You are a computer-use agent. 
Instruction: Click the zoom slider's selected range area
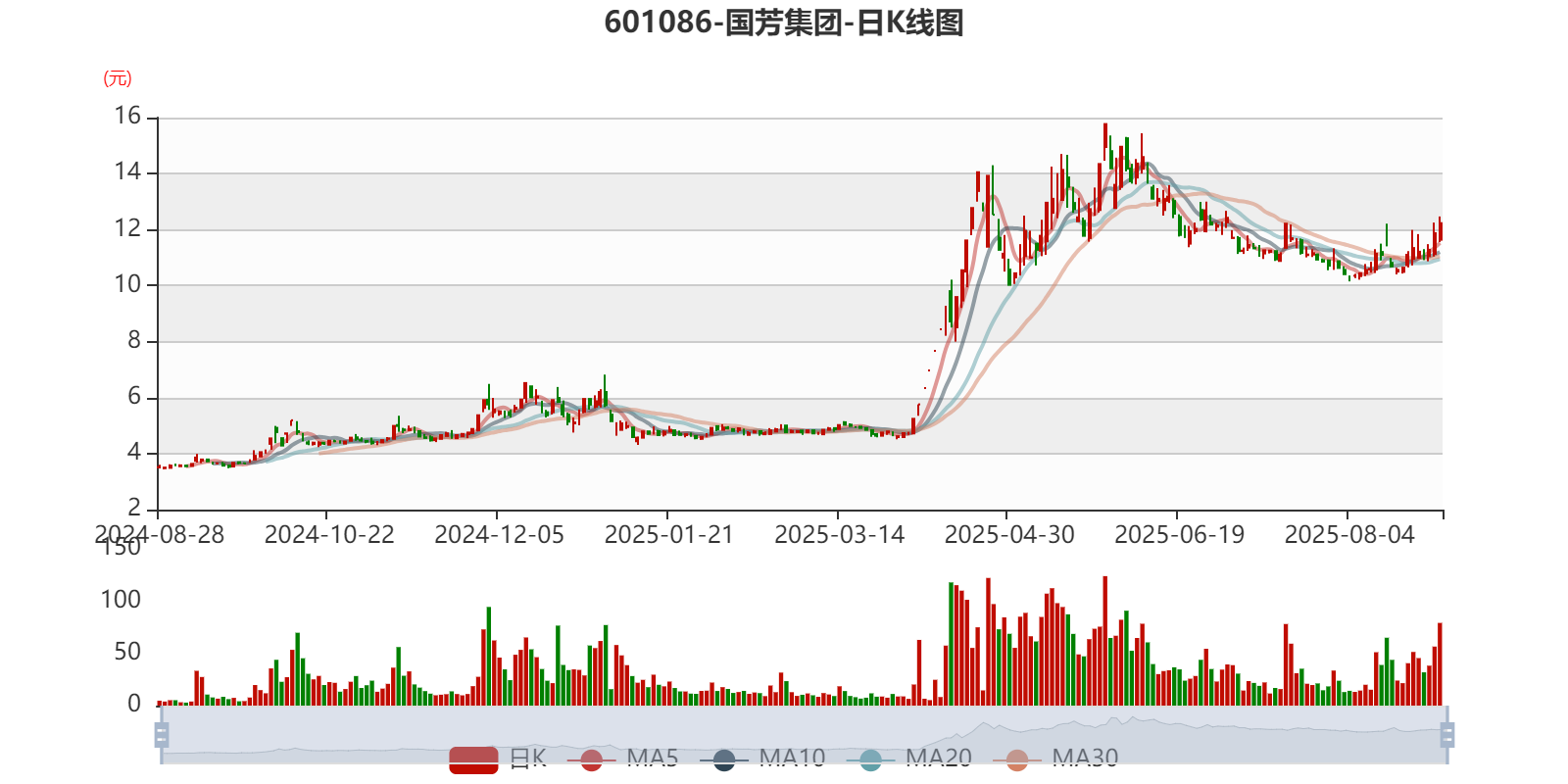[805, 734]
